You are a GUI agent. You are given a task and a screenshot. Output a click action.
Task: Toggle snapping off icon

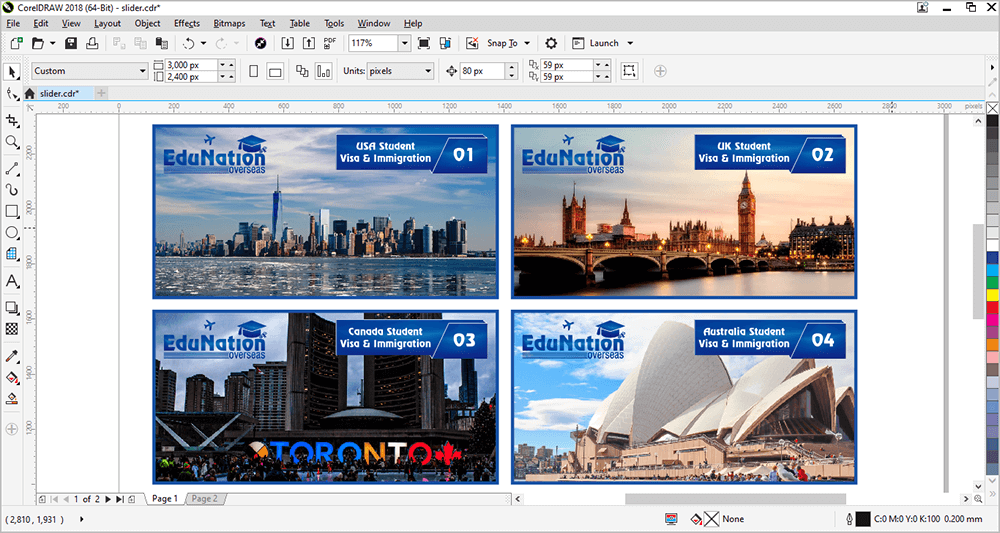(x=472, y=43)
